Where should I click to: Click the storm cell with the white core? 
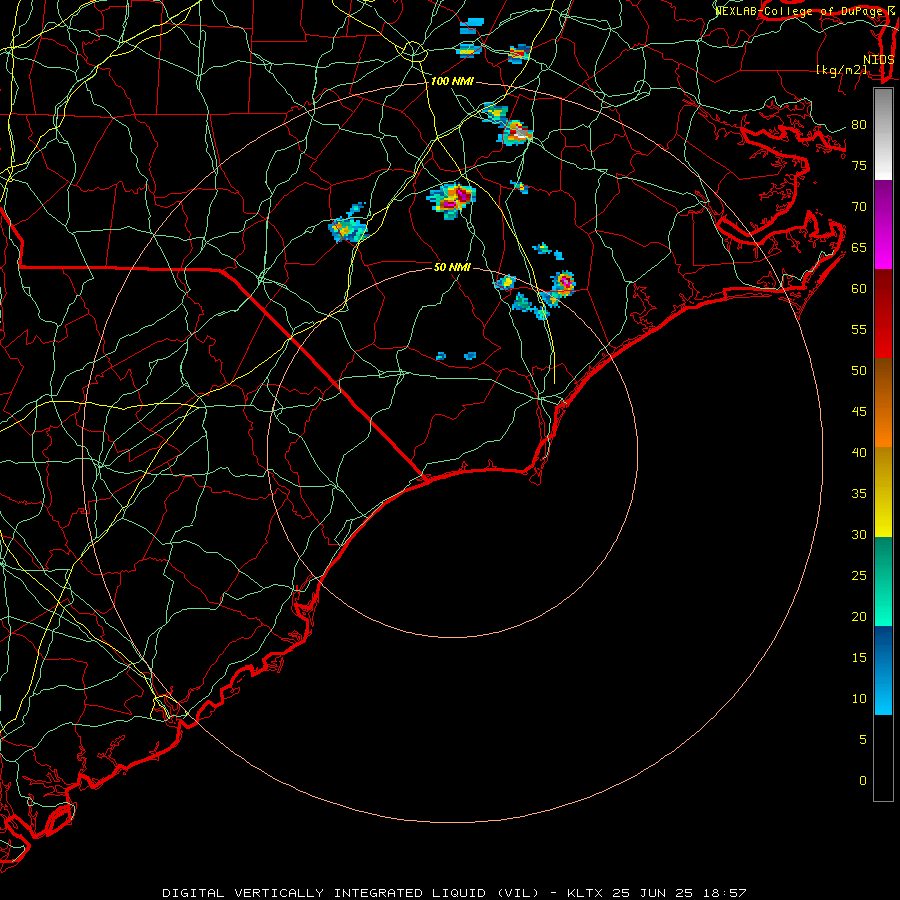click(x=517, y=133)
